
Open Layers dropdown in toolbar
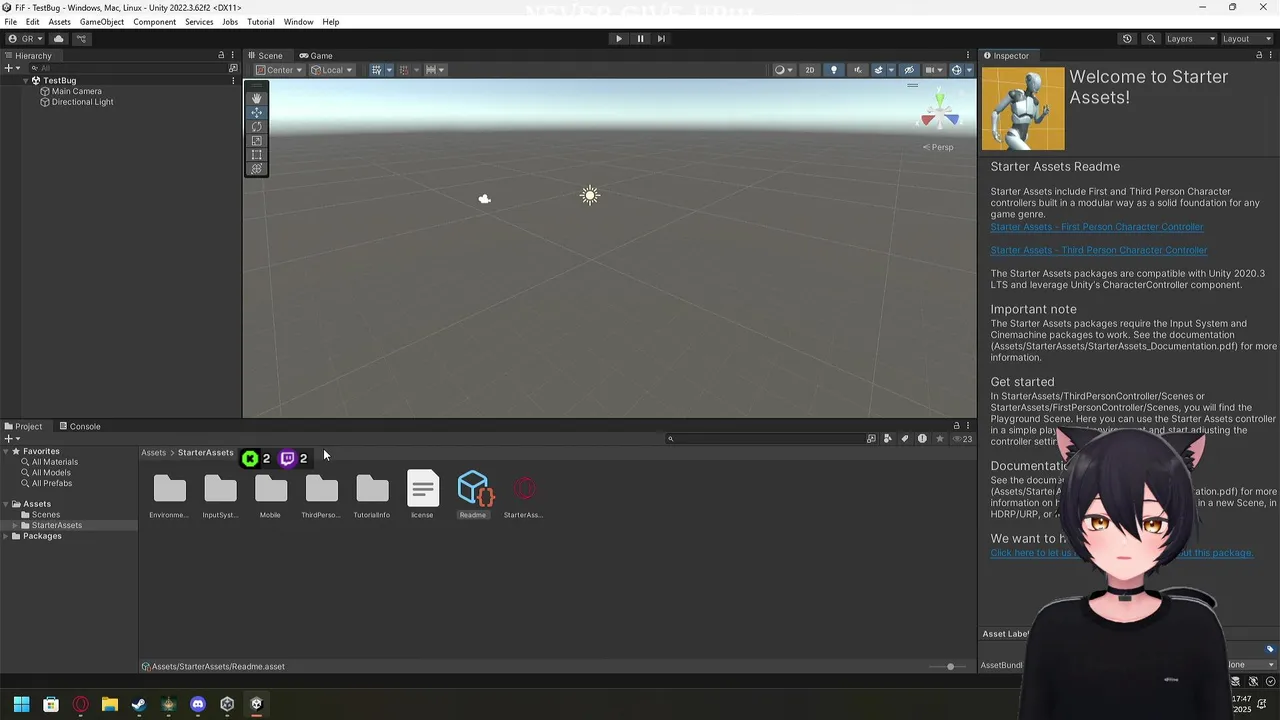pyautogui.click(x=1190, y=39)
